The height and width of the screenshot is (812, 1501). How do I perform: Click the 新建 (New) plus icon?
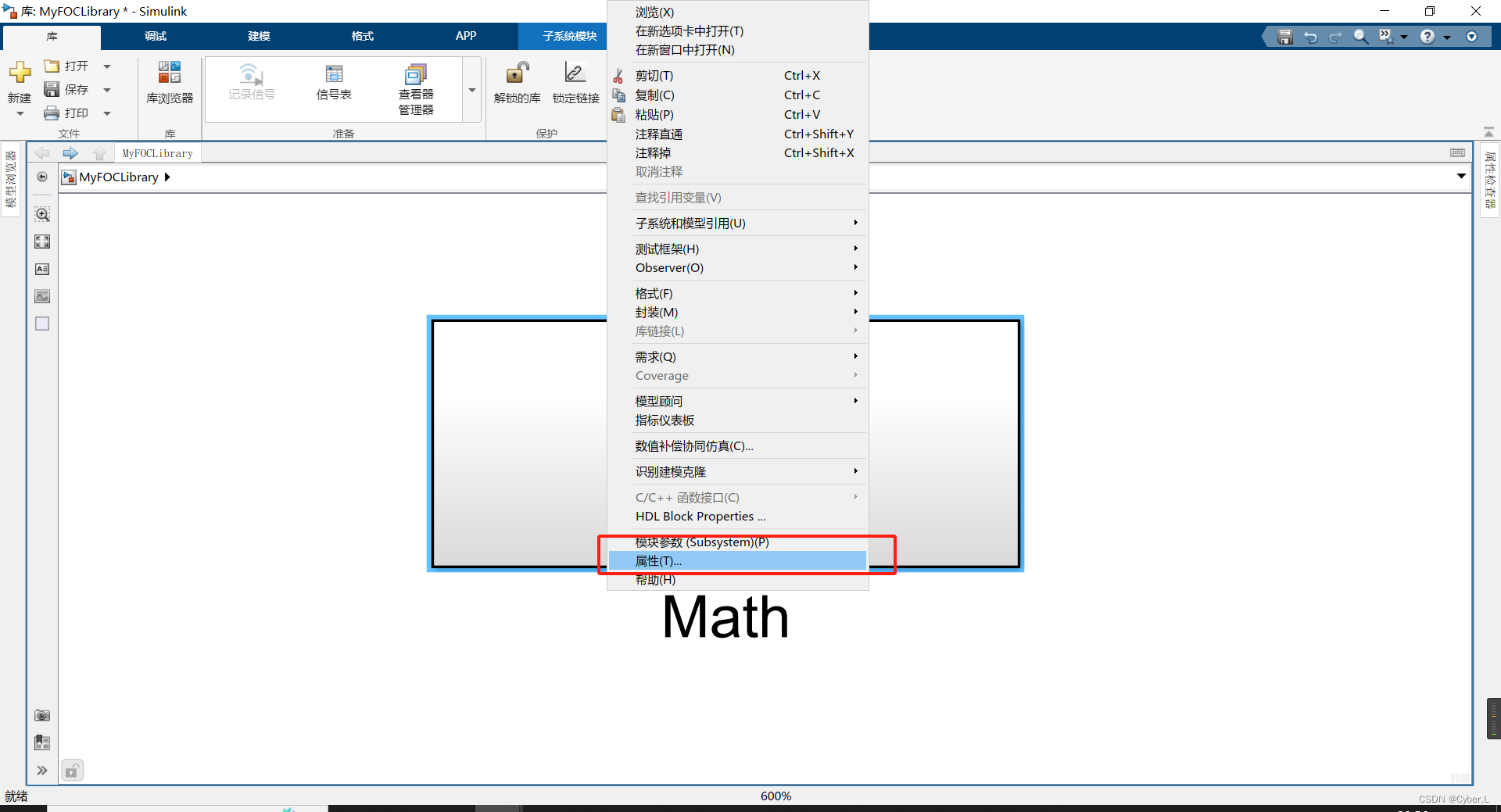click(x=20, y=73)
